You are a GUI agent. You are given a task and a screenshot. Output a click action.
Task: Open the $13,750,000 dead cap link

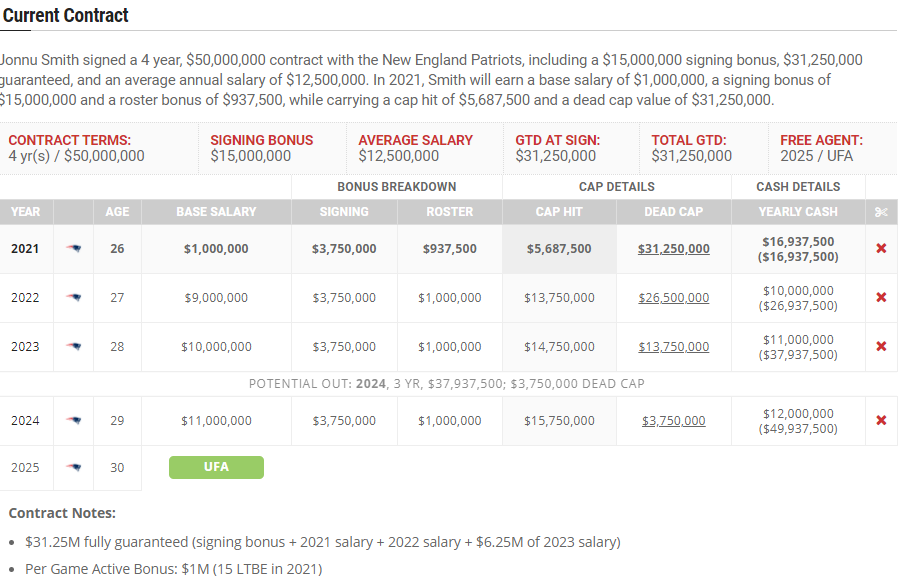click(x=674, y=347)
